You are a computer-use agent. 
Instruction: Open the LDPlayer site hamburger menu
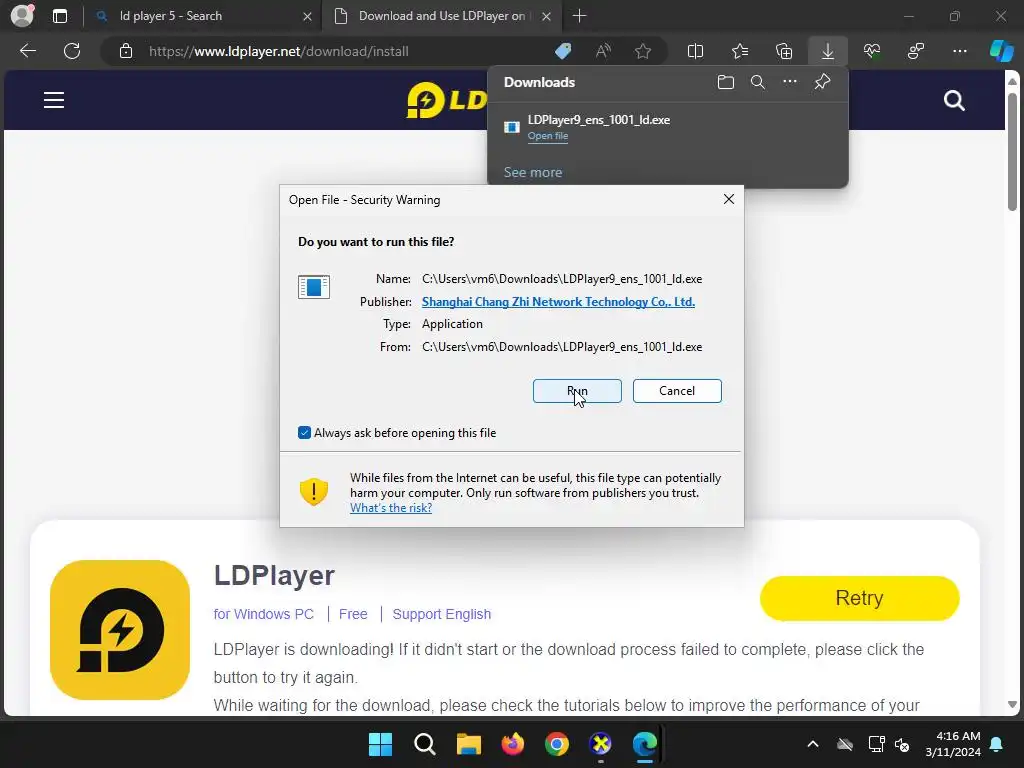pos(54,100)
